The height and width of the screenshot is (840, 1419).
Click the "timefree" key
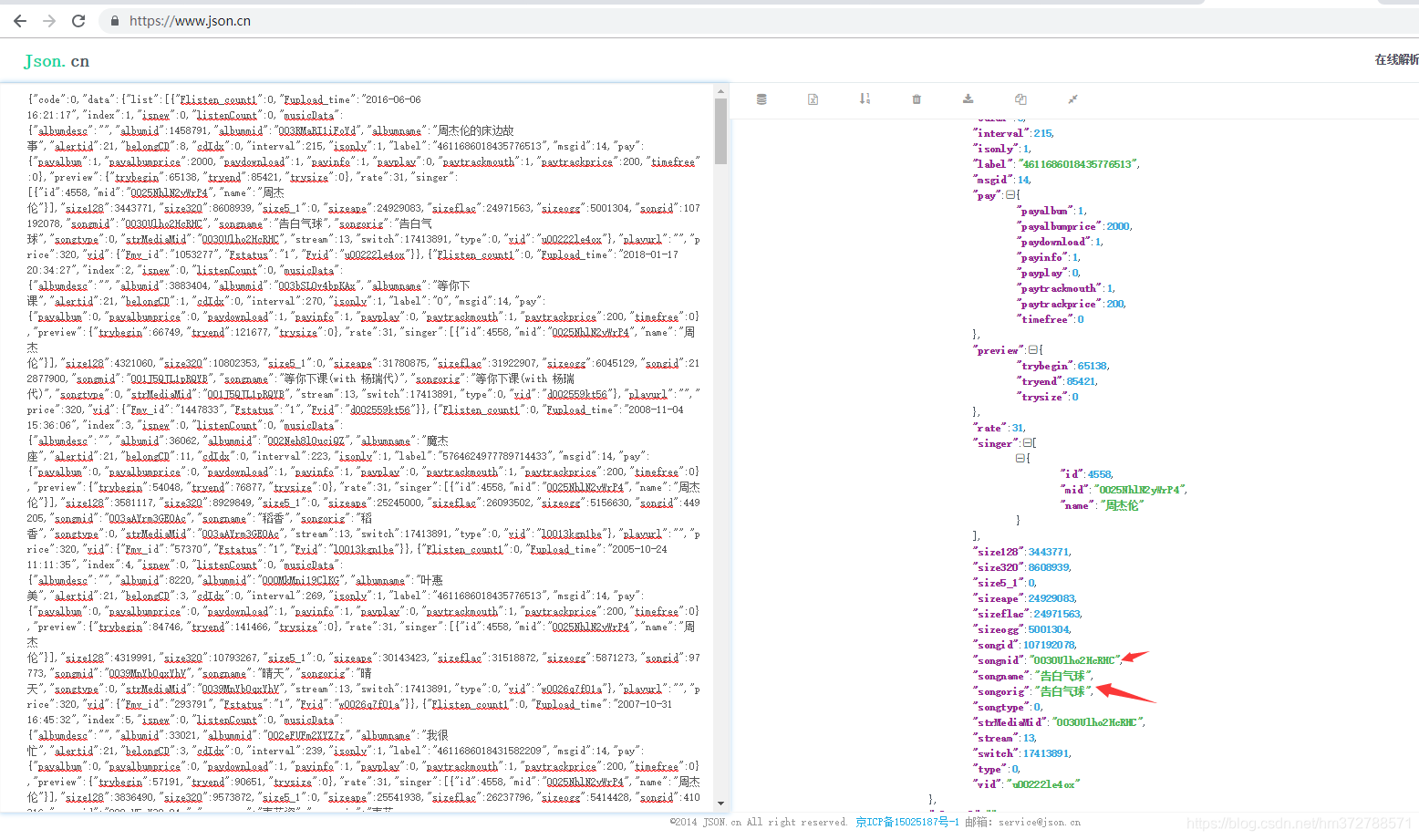(x=1045, y=319)
